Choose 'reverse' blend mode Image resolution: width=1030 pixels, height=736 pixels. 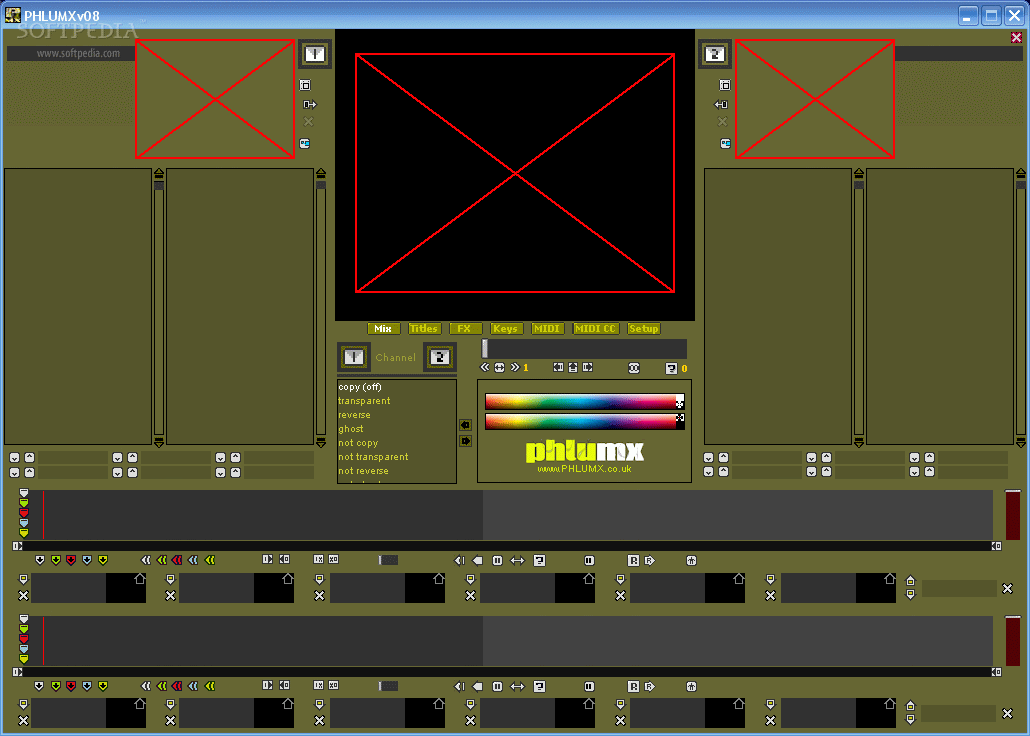coord(355,415)
